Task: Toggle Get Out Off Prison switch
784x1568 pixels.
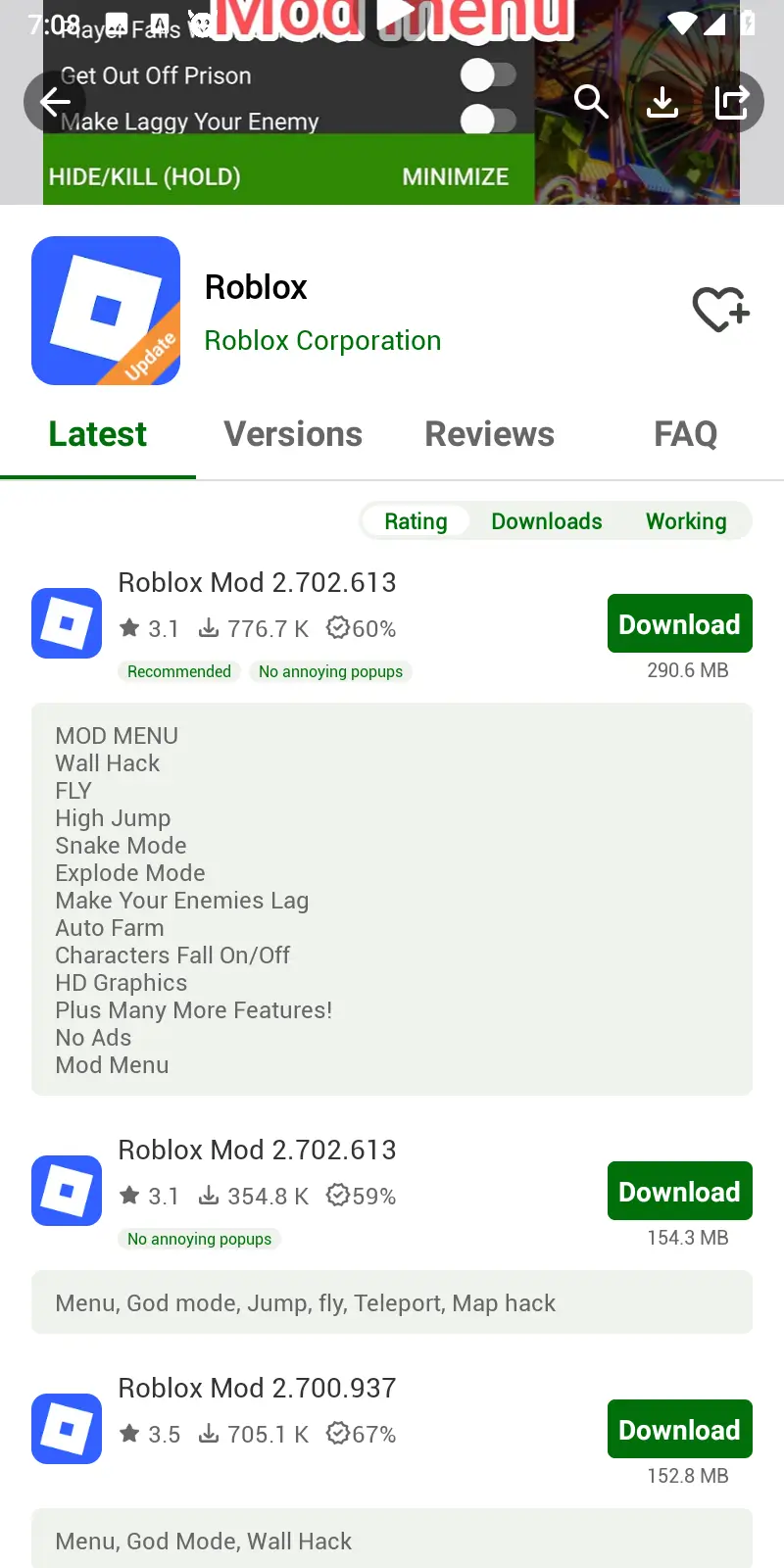Action: 488,75
